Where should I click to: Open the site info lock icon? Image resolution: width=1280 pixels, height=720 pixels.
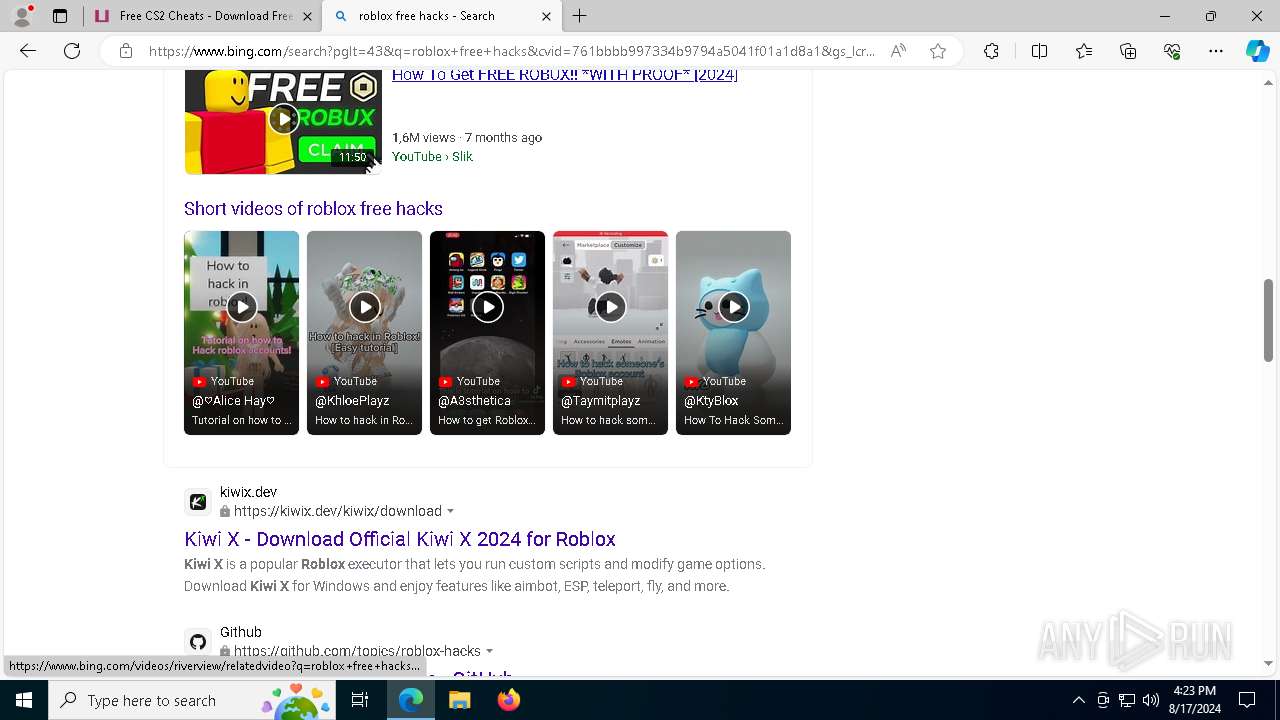pyautogui.click(x=126, y=51)
